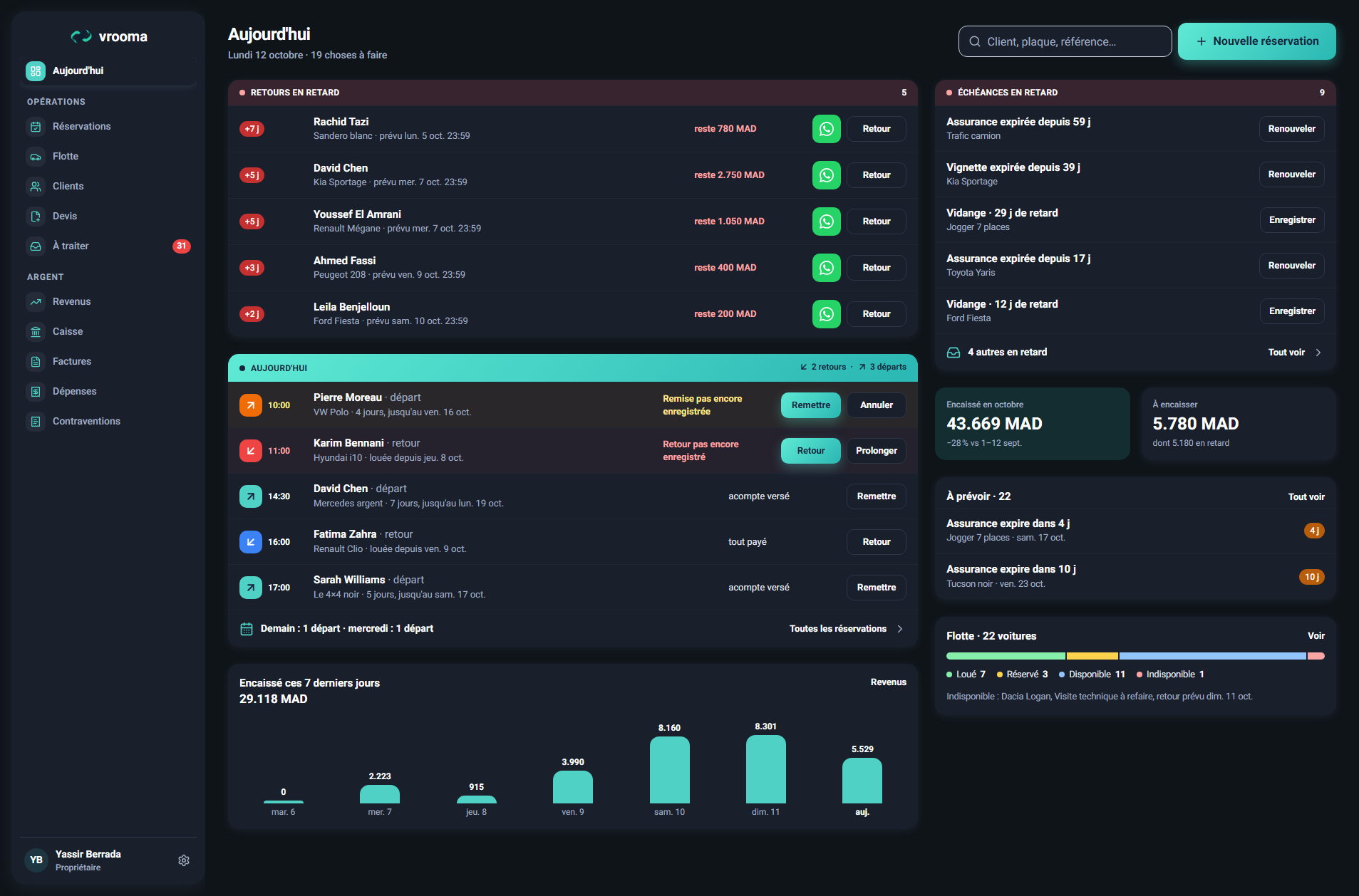
Task: Click the Pierre Moreau departure arrow icon
Action: [251, 405]
